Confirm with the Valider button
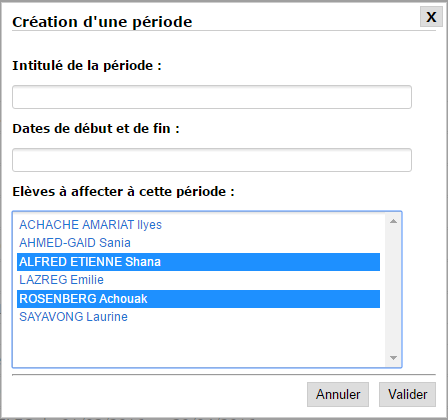This screenshot has height=420, width=448. pos(407,394)
